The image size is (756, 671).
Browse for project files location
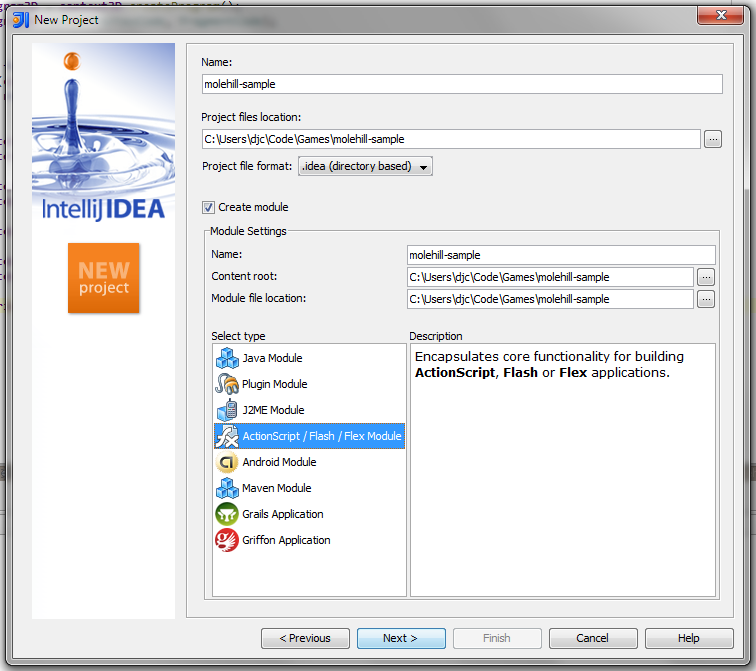[x=713, y=139]
